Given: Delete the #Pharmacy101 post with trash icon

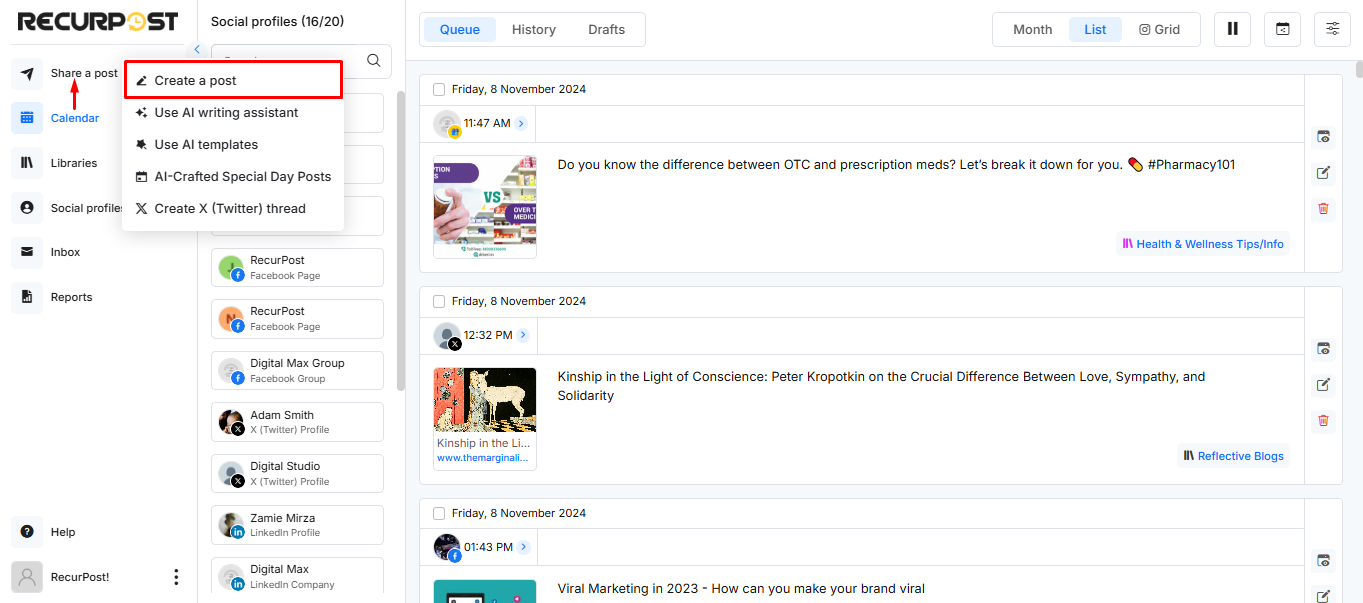Looking at the screenshot, I should pyautogui.click(x=1323, y=208).
